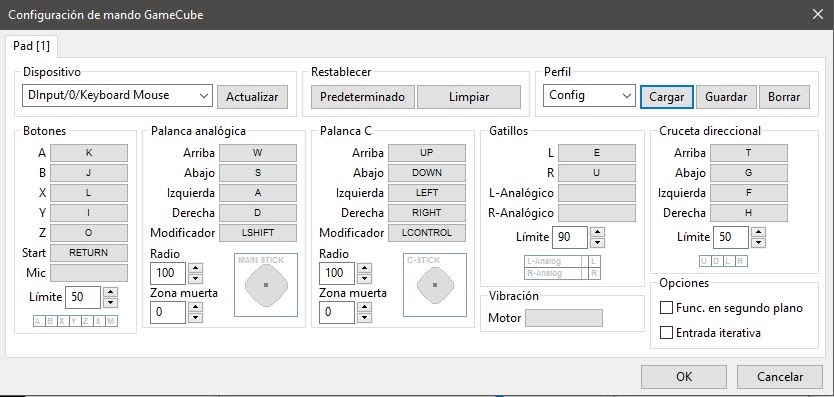Remap button X mapped to L

click(89, 193)
